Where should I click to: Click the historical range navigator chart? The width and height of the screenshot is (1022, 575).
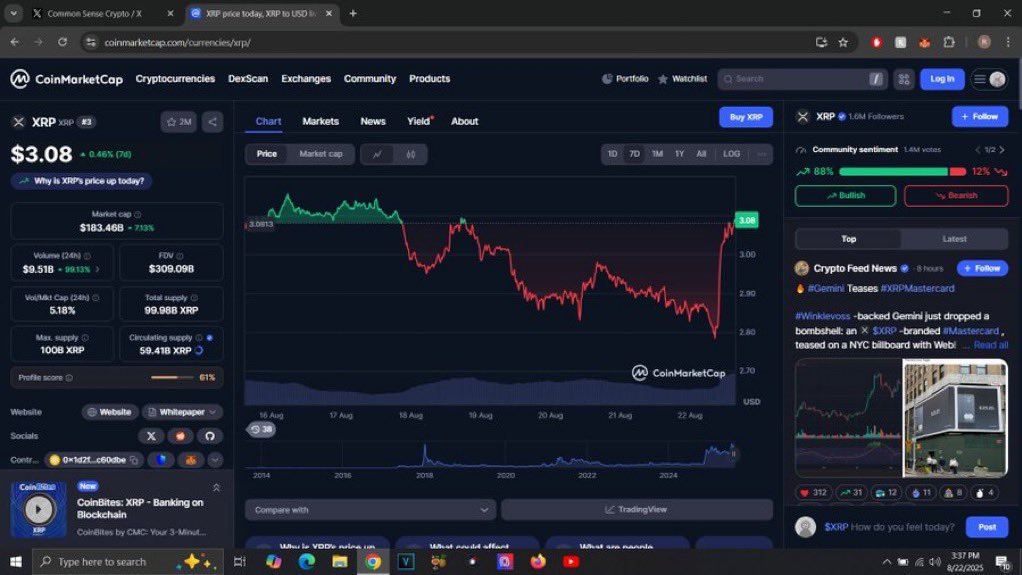492,454
